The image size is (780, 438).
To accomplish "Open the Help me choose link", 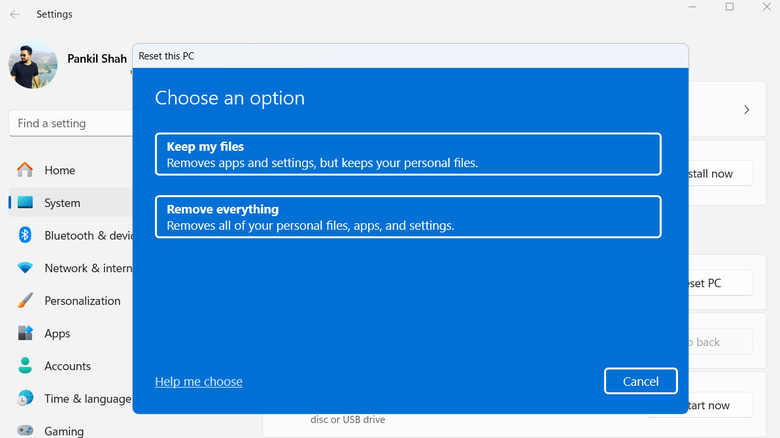I will (198, 381).
